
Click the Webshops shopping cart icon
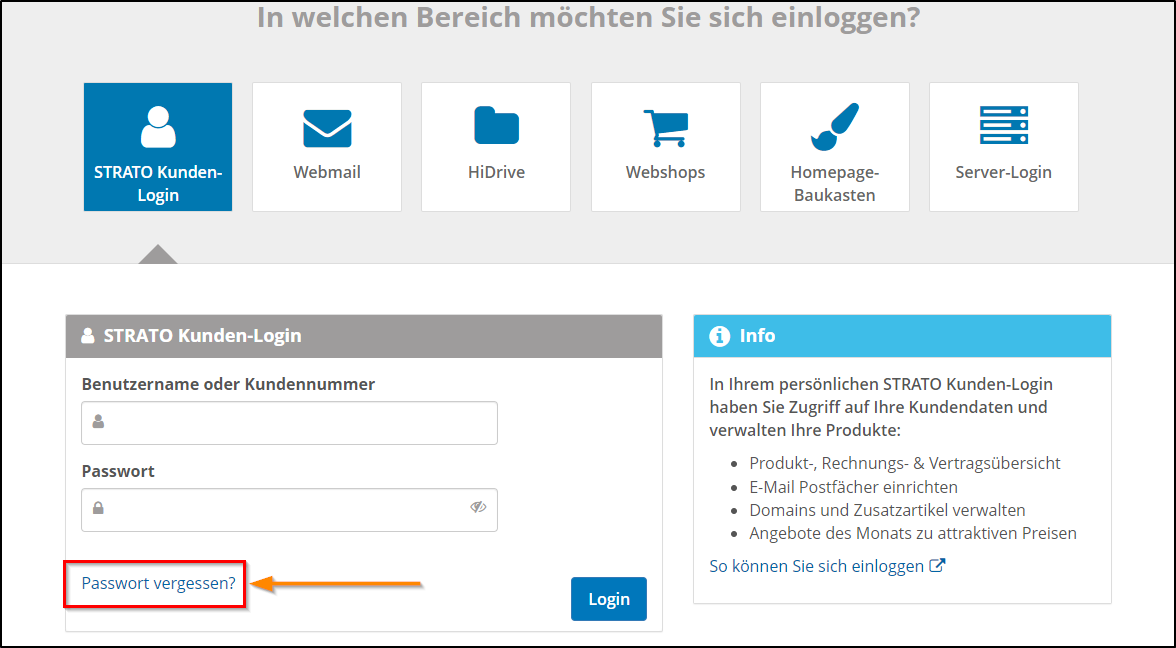(x=665, y=128)
